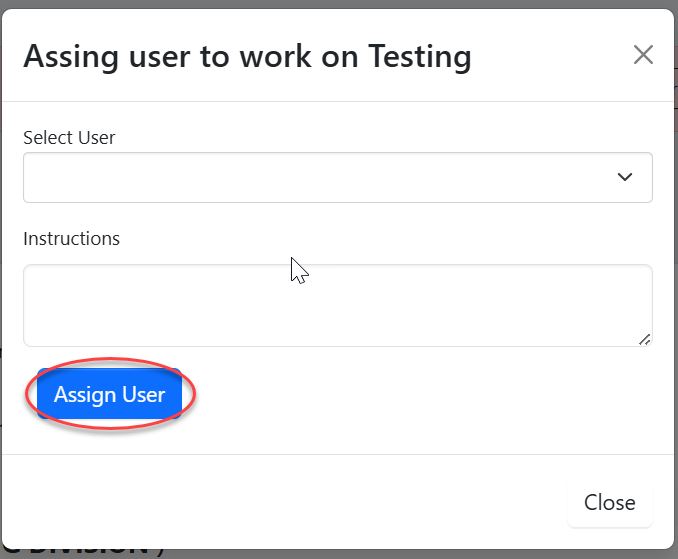The height and width of the screenshot is (559, 678).
Task: Open the user selection combo box
Action: [x=337, y=177]
